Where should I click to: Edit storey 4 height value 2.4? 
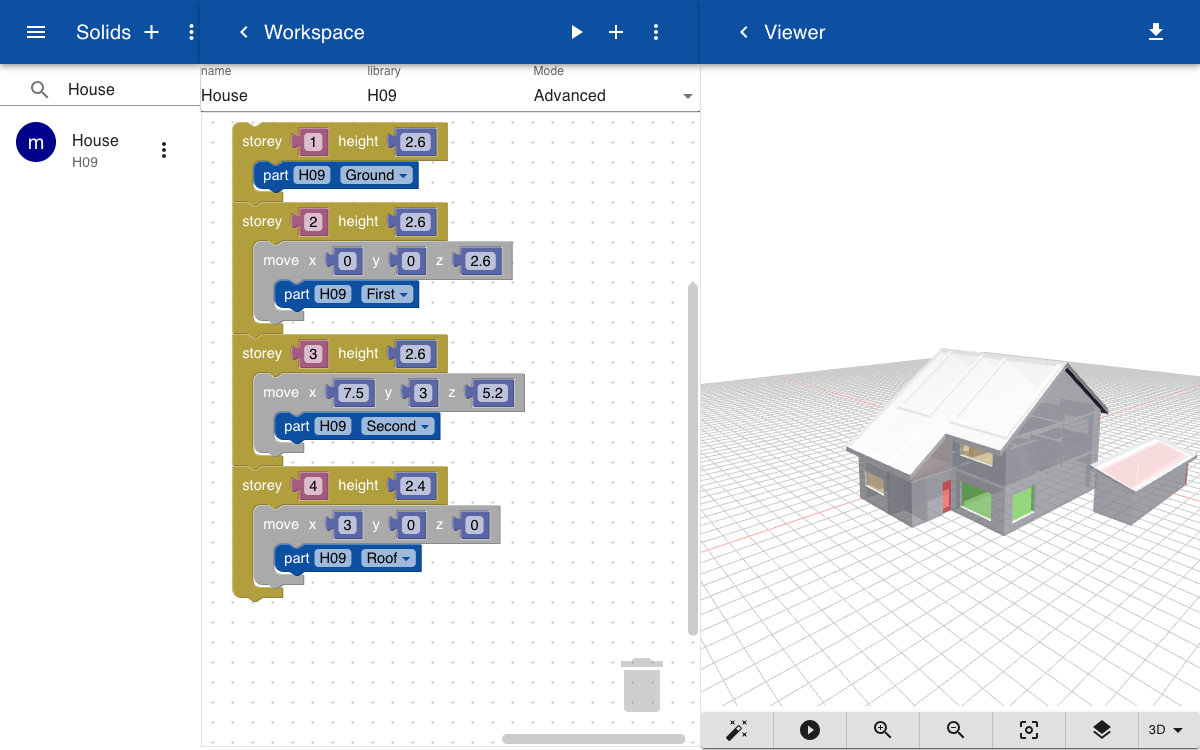point(415,486)
